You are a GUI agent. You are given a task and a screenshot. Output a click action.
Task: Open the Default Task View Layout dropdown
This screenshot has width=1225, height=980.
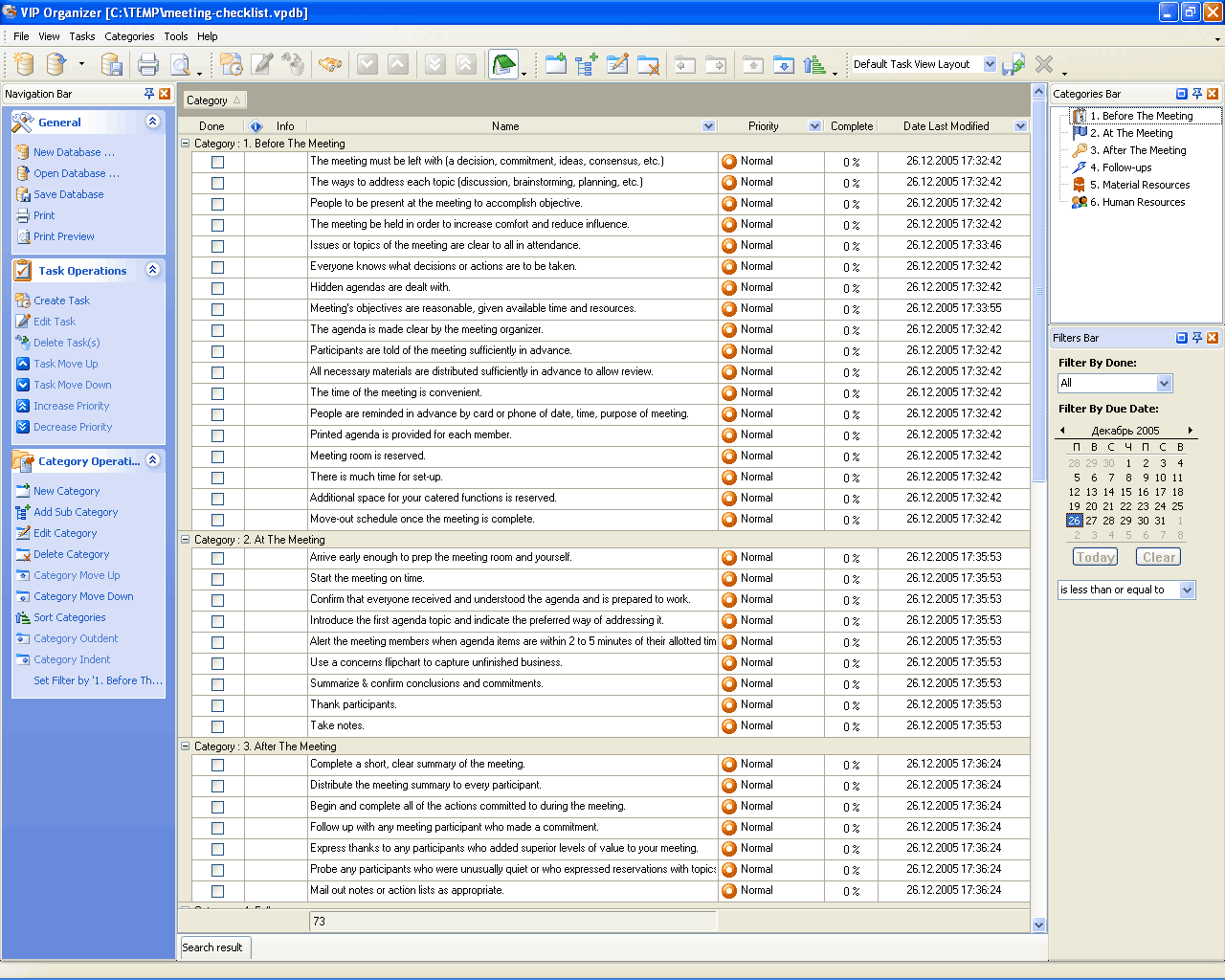tap(990, 64)
